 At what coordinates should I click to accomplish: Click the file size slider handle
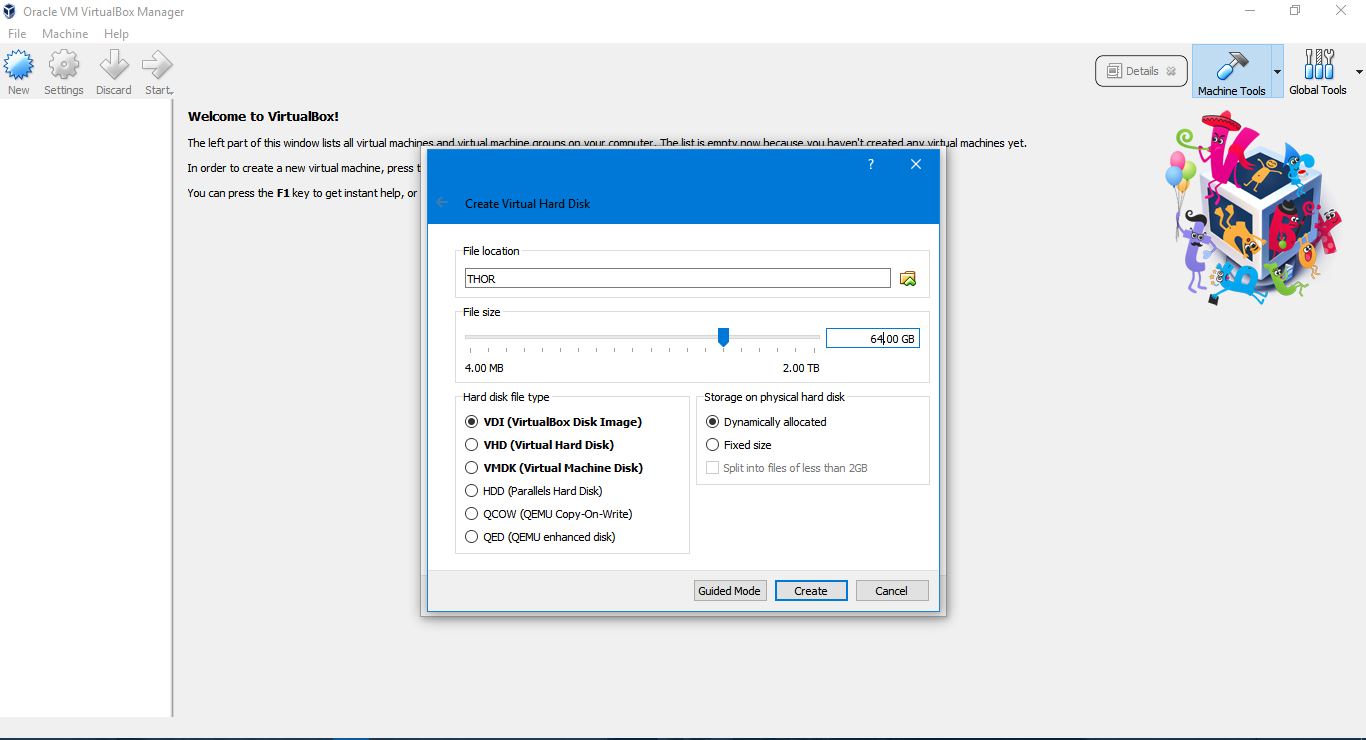point(724,338)
